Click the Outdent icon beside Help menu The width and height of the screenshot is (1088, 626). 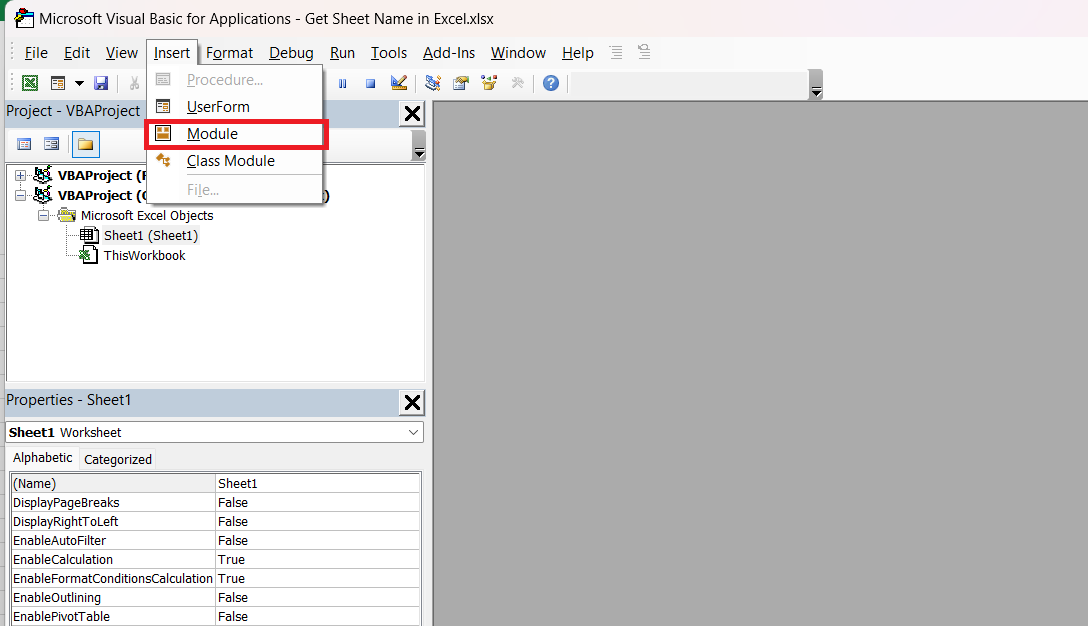[x=644, y=52]
